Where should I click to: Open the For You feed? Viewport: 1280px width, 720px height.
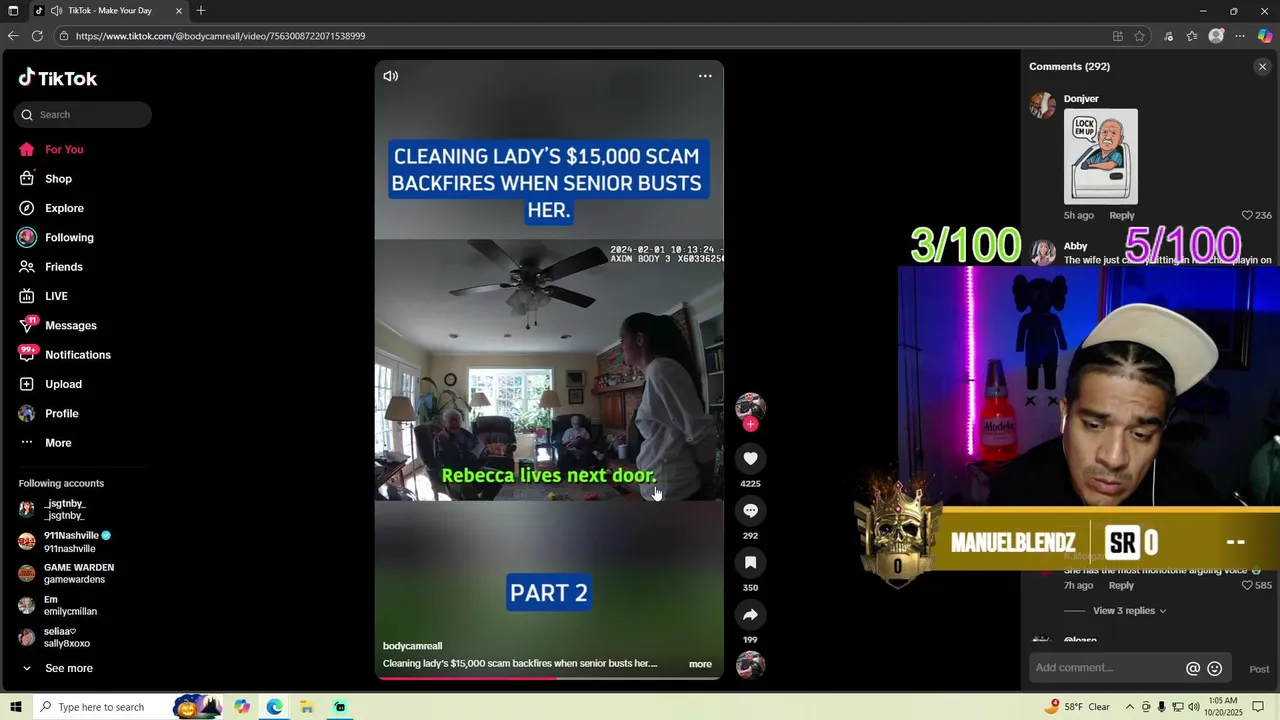tap(64, 149)
